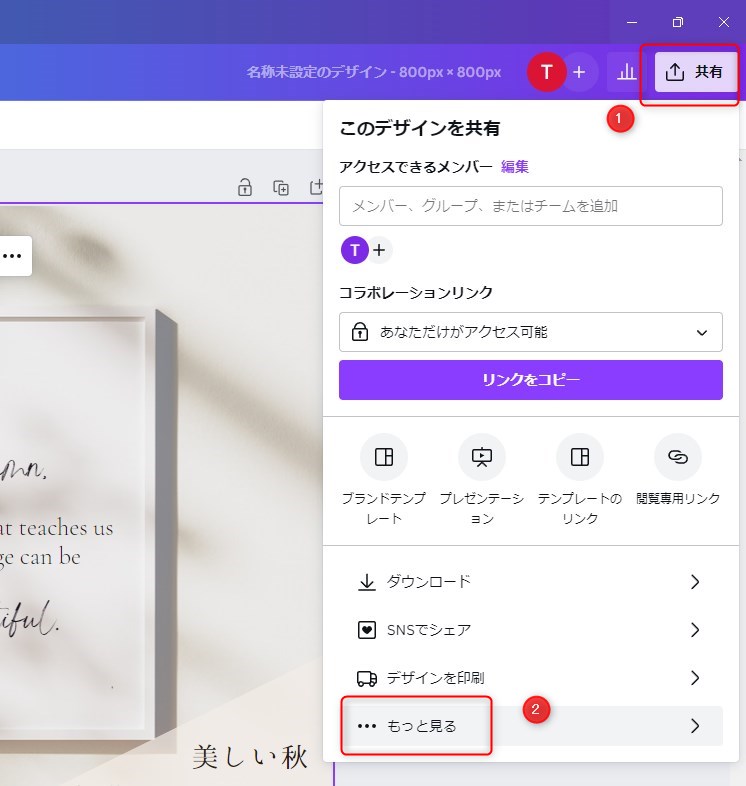Click the plus icon beside the top avatar
Screen dimensions: 746x786
[579, 72]
